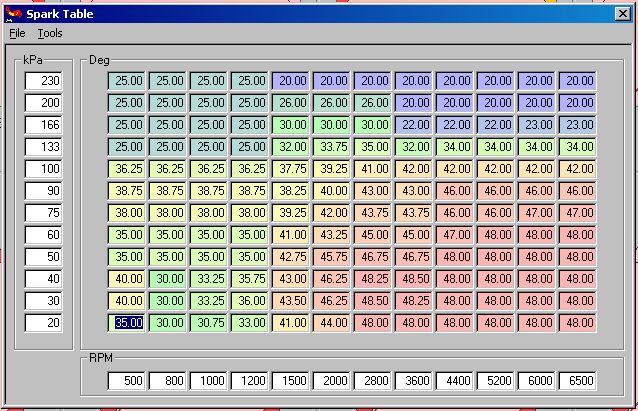Select the 37.75 degree cell
The image size is (638, 411).
coord(292,169)
